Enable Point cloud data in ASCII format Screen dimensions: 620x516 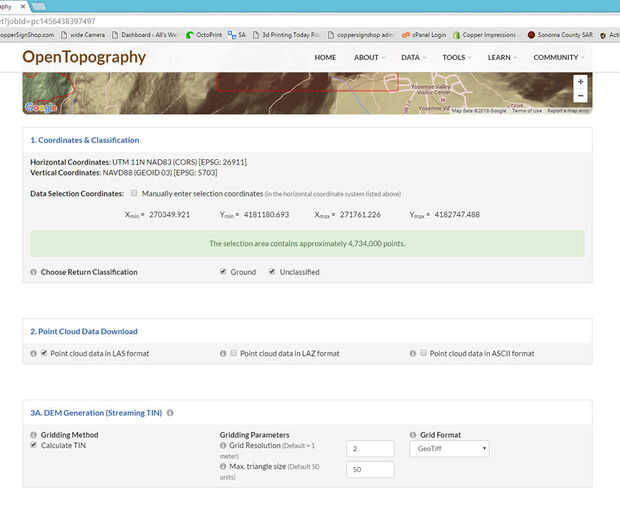pyautogui.click(x=423, y=353)
